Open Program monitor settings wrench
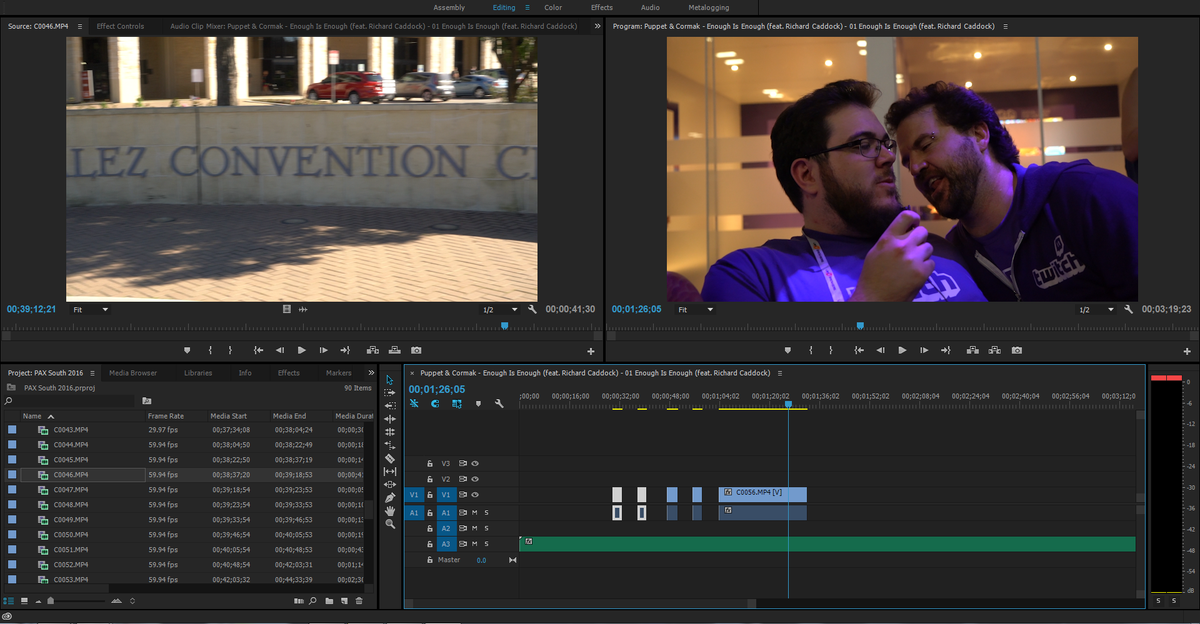 click(1129, 310)
